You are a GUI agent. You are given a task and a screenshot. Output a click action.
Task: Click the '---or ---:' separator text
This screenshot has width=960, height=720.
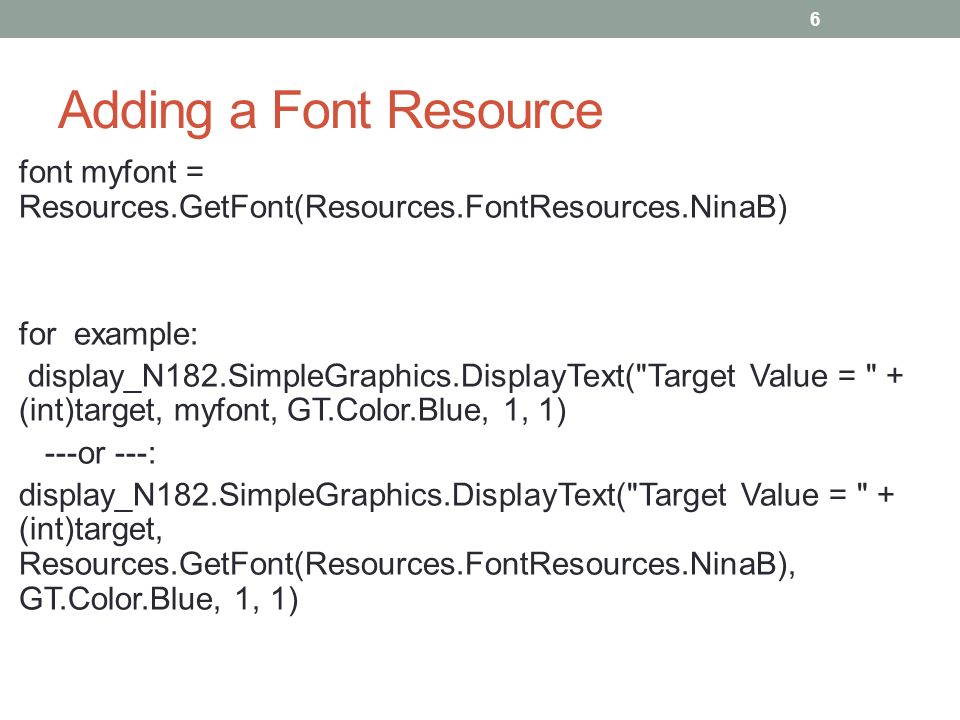(x=100, y=454)
